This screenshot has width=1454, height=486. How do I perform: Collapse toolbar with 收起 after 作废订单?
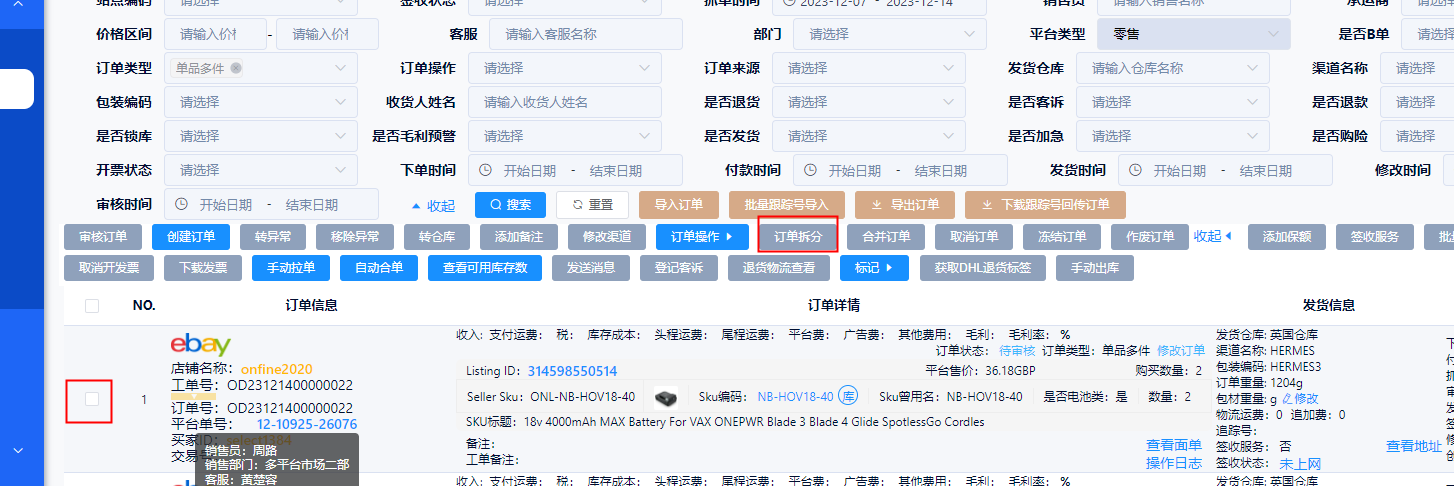pyautogui.click(x=1213, y=237)
